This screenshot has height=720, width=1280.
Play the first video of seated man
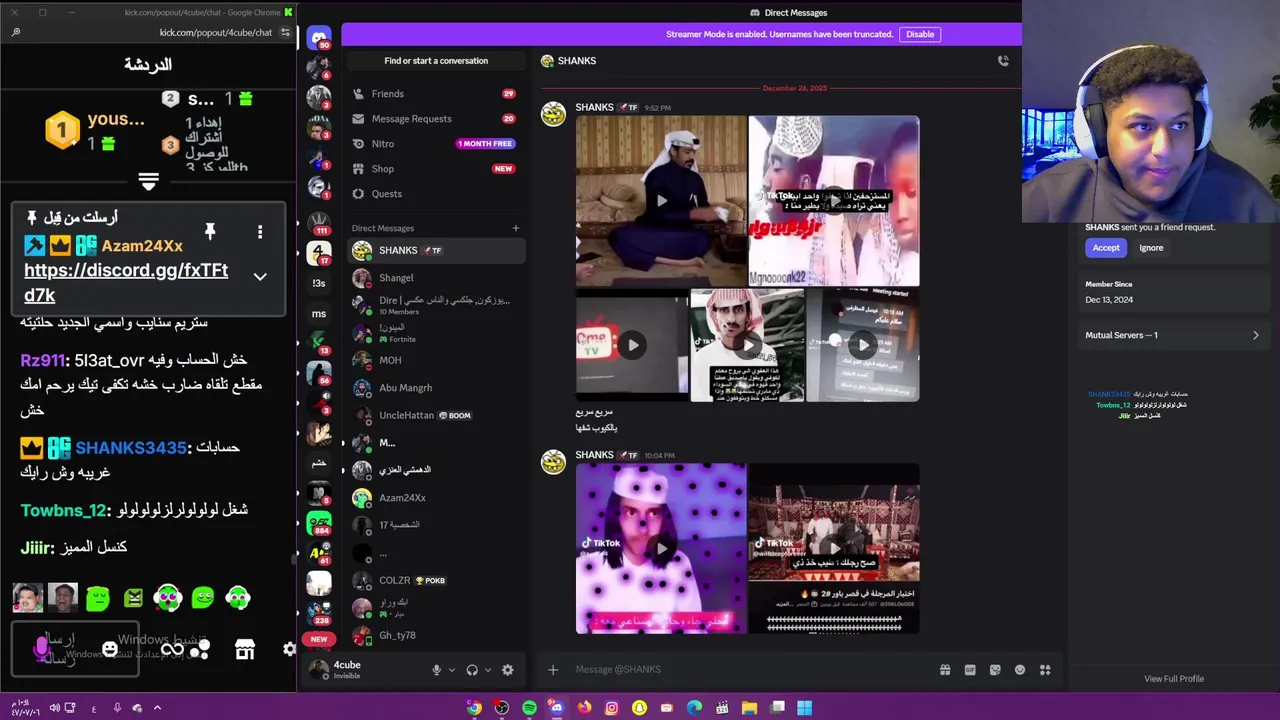661,201
